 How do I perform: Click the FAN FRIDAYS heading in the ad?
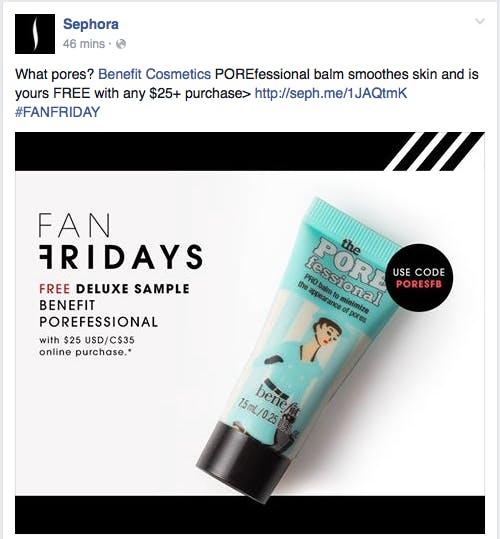click(x=120, y=241)
